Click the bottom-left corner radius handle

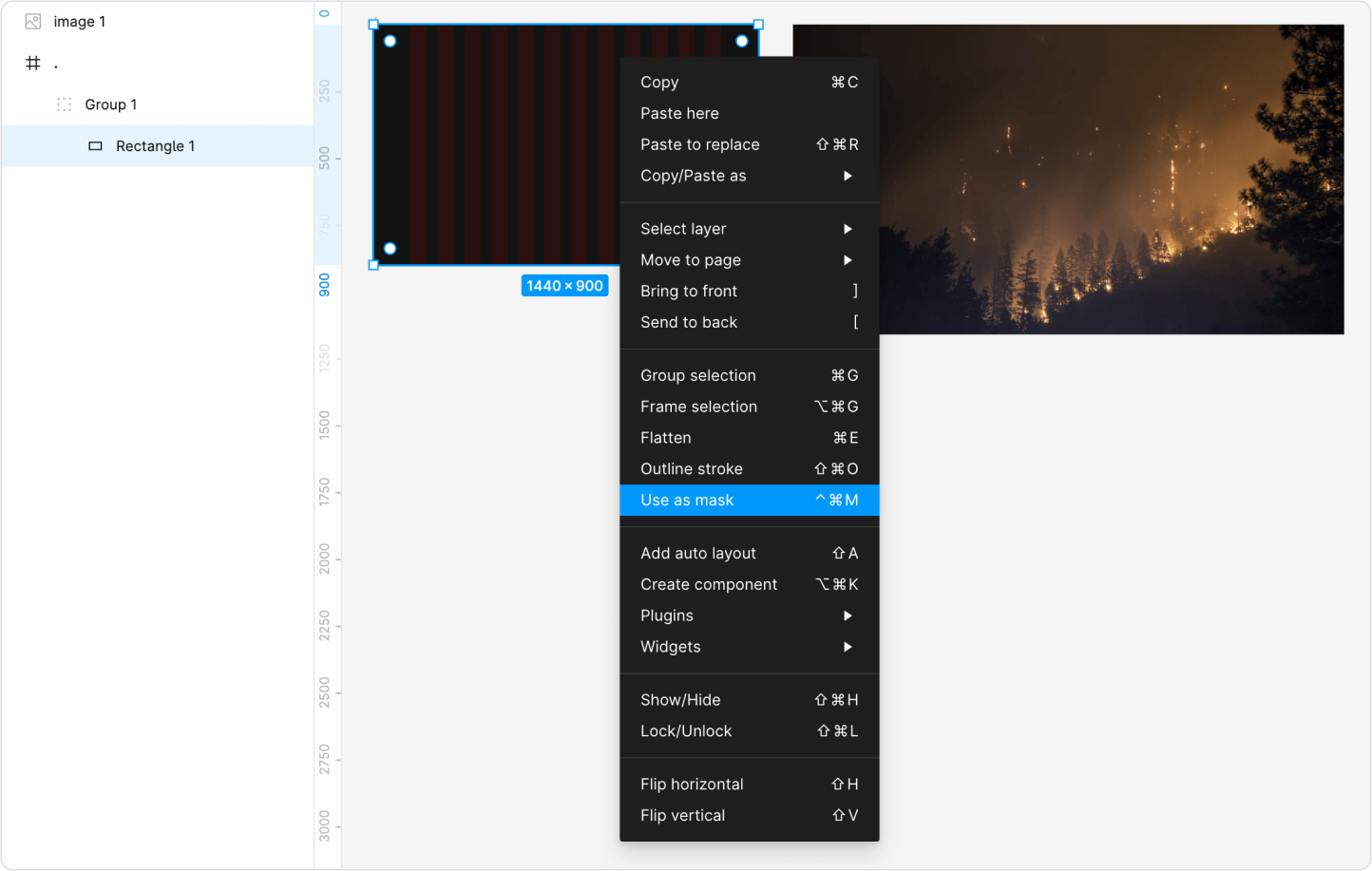click(390, 249)
